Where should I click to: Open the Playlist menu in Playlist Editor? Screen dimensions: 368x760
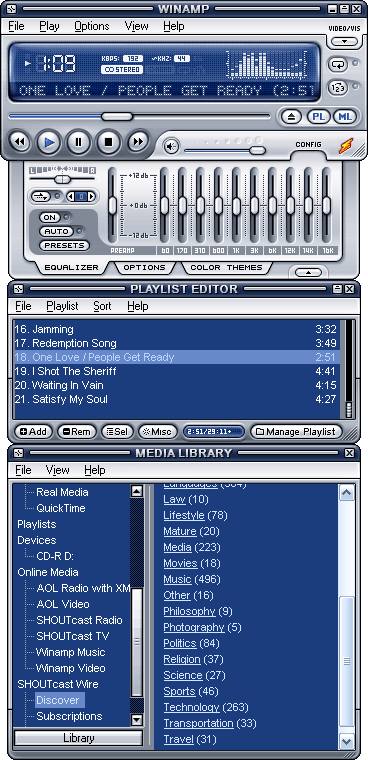[x=62, y=306]
